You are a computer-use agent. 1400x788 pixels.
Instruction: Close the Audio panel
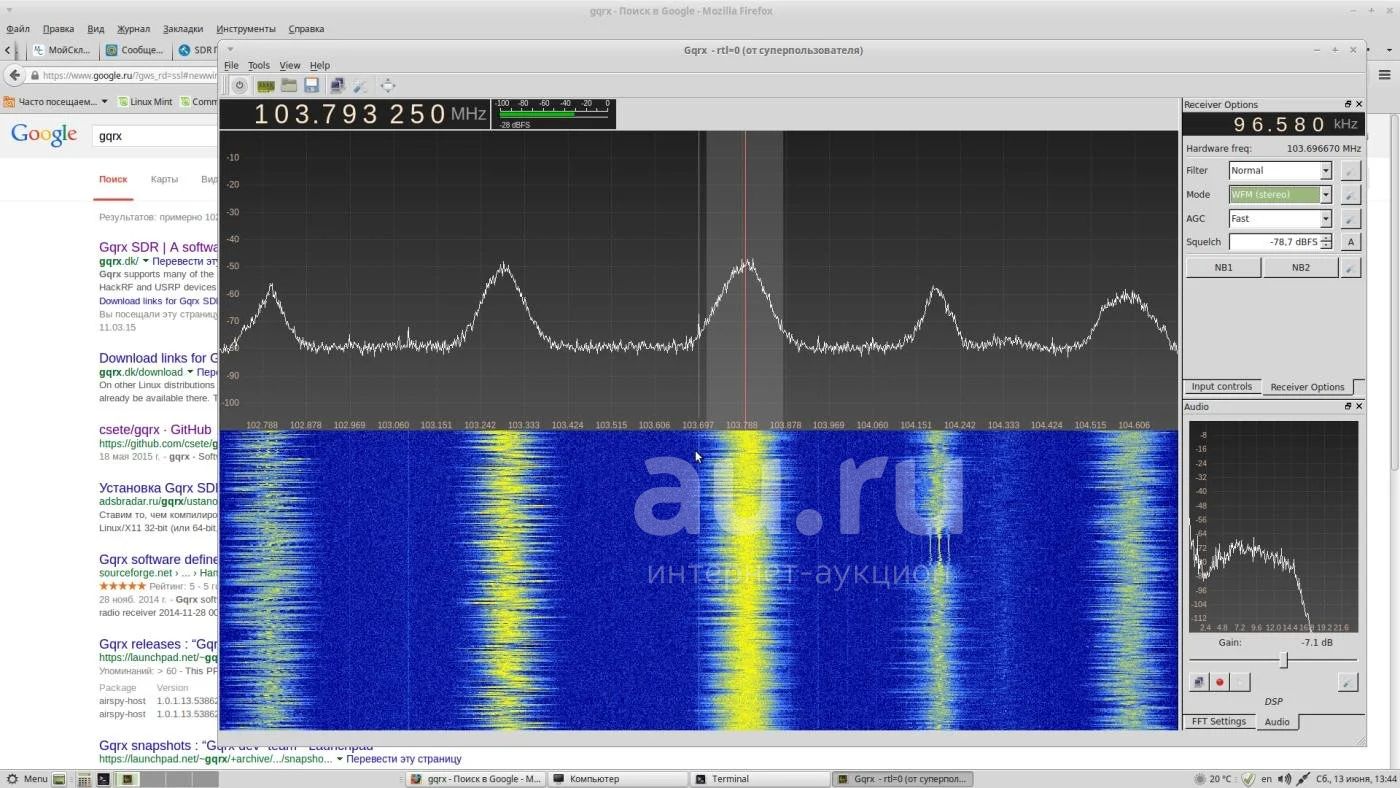click(1359, 406)
